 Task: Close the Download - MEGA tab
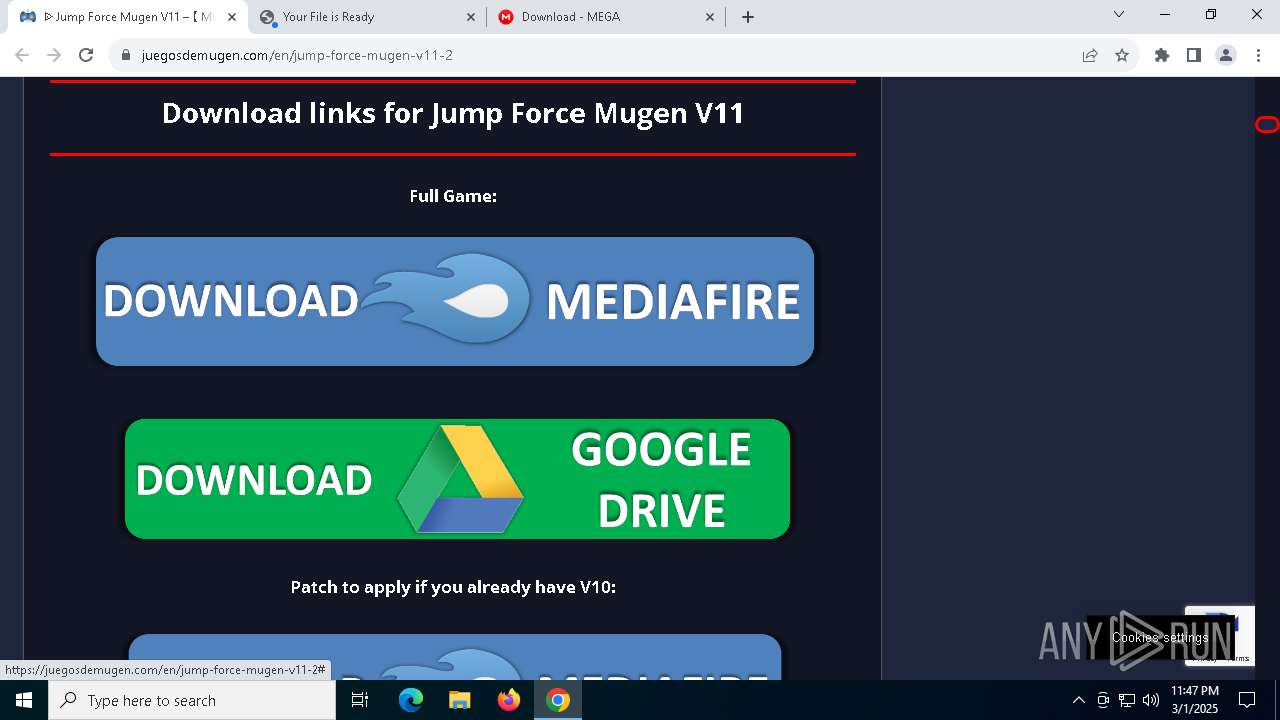click(x=710, y=17)
